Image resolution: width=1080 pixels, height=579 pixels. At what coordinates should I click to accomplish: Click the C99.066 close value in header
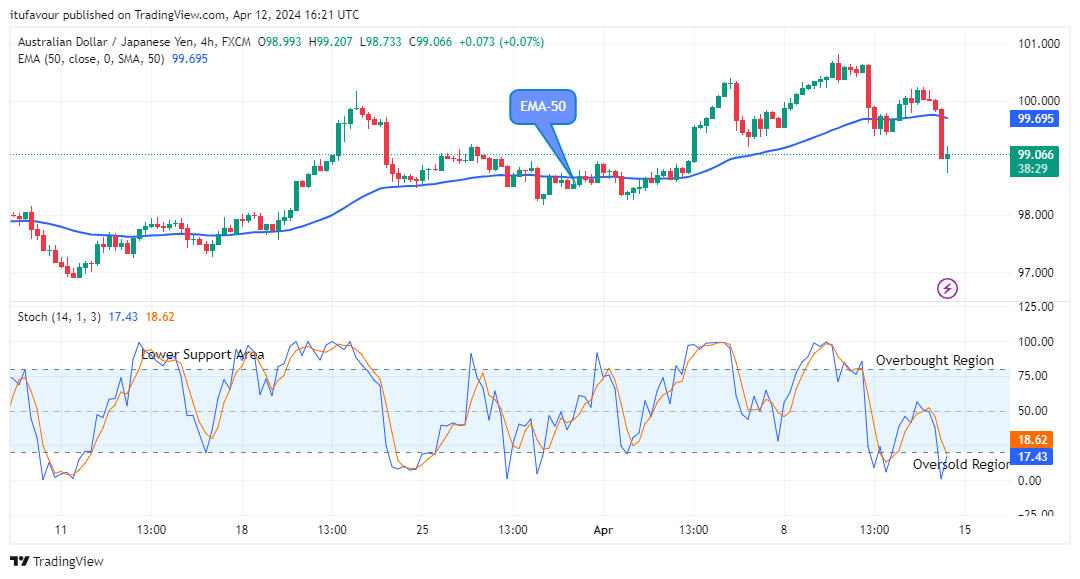point(430,42)
